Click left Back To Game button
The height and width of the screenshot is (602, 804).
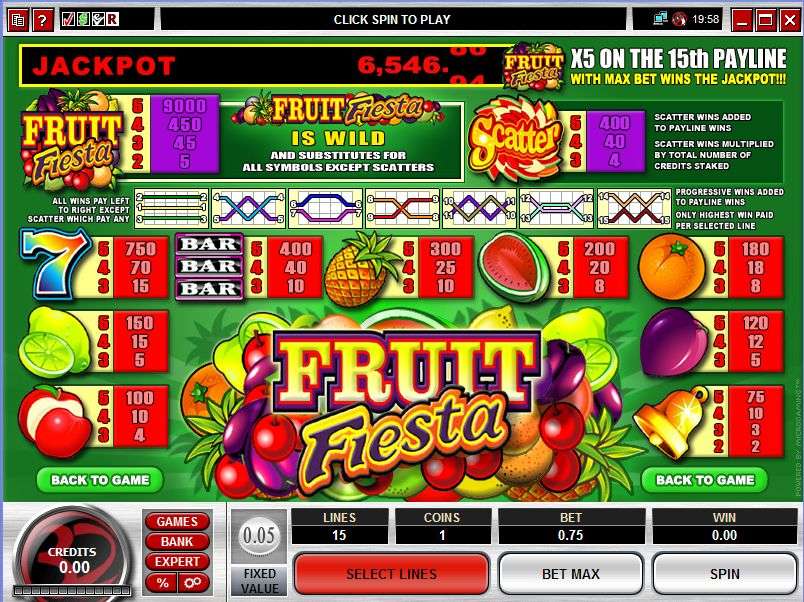click(x=100, y=480)
